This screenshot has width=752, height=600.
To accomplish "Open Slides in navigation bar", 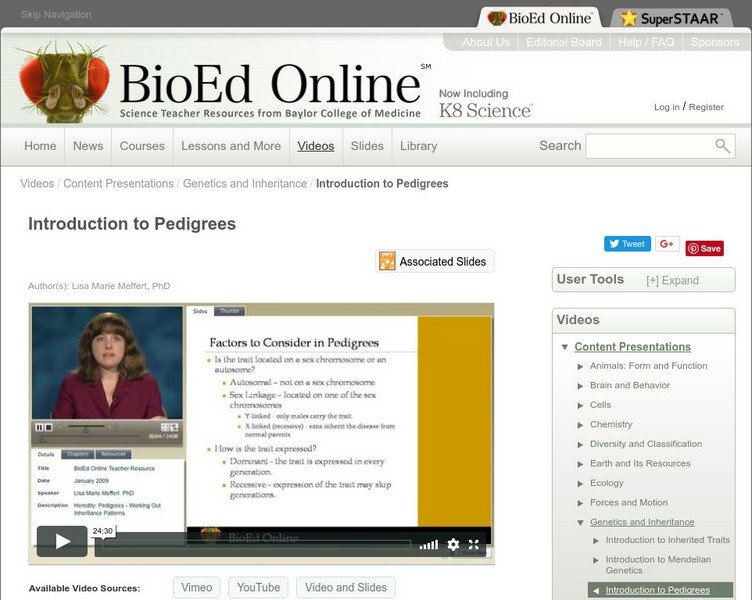I will click(367, 146).
